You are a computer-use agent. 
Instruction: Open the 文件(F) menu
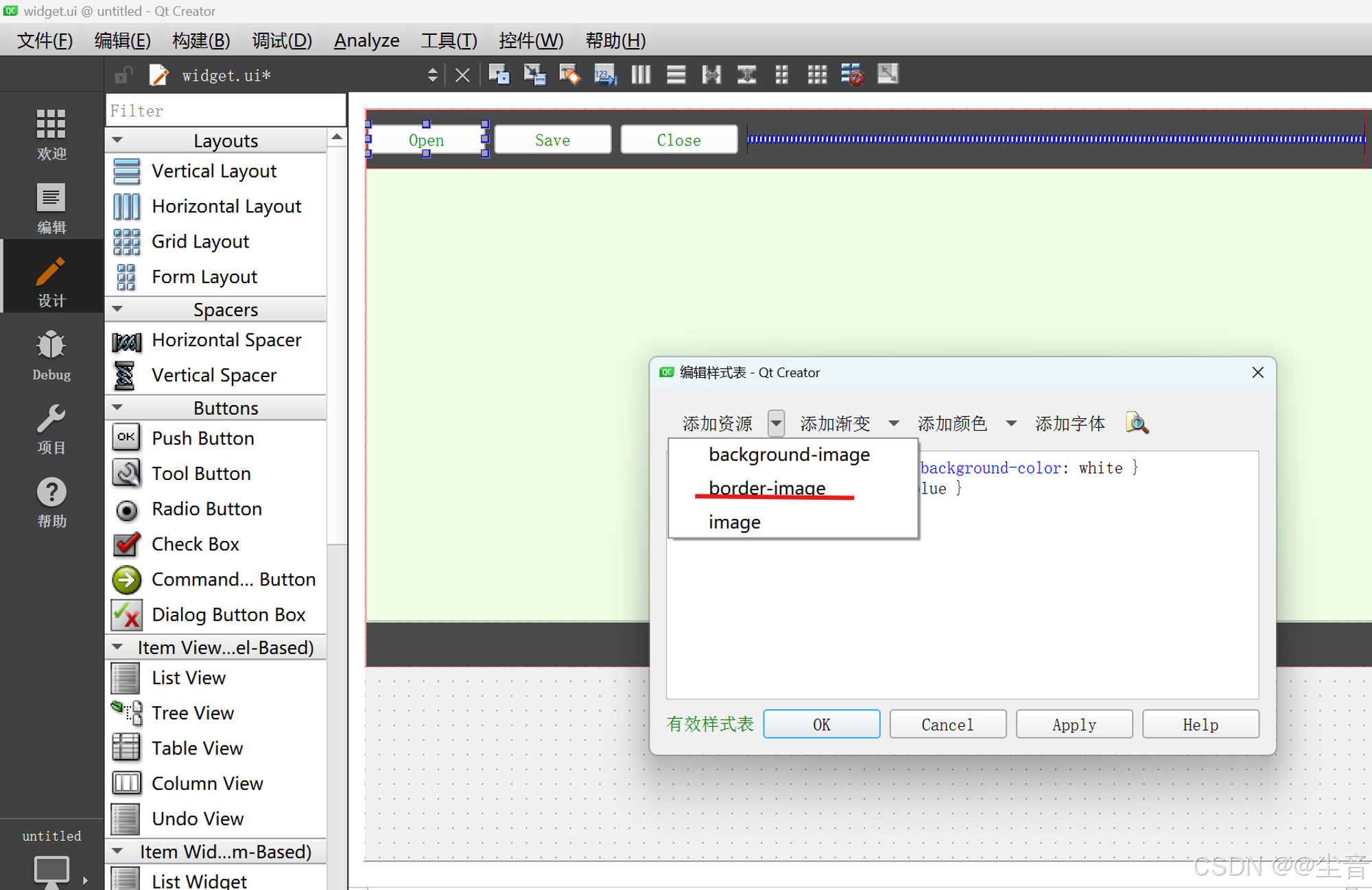[x=45, y=40]
